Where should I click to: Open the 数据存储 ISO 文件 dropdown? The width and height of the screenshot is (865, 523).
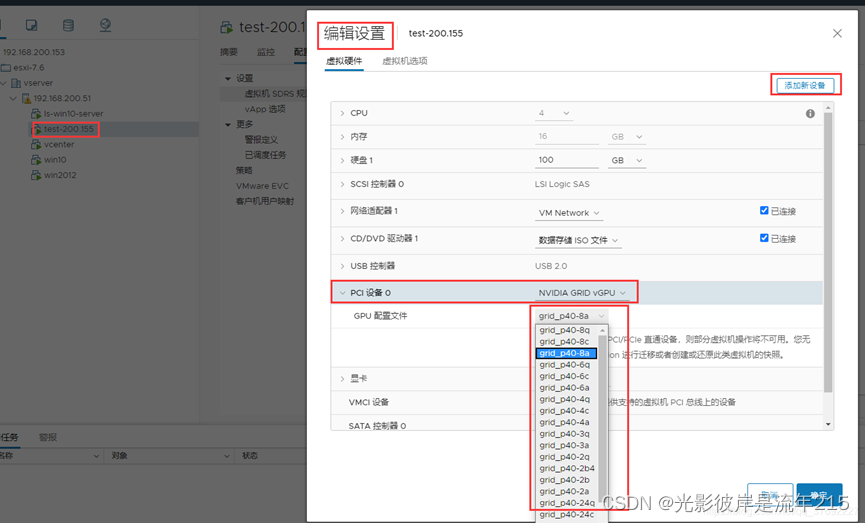[578, 241]
